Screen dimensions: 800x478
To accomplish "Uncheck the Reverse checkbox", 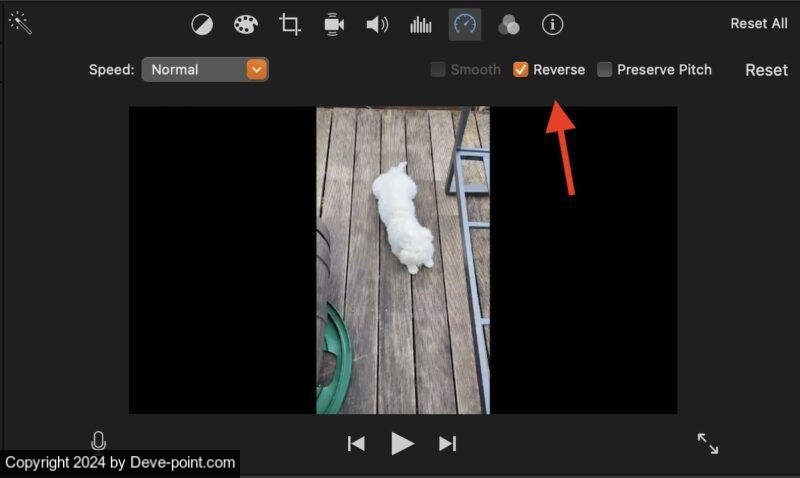I will click(520, 69).
